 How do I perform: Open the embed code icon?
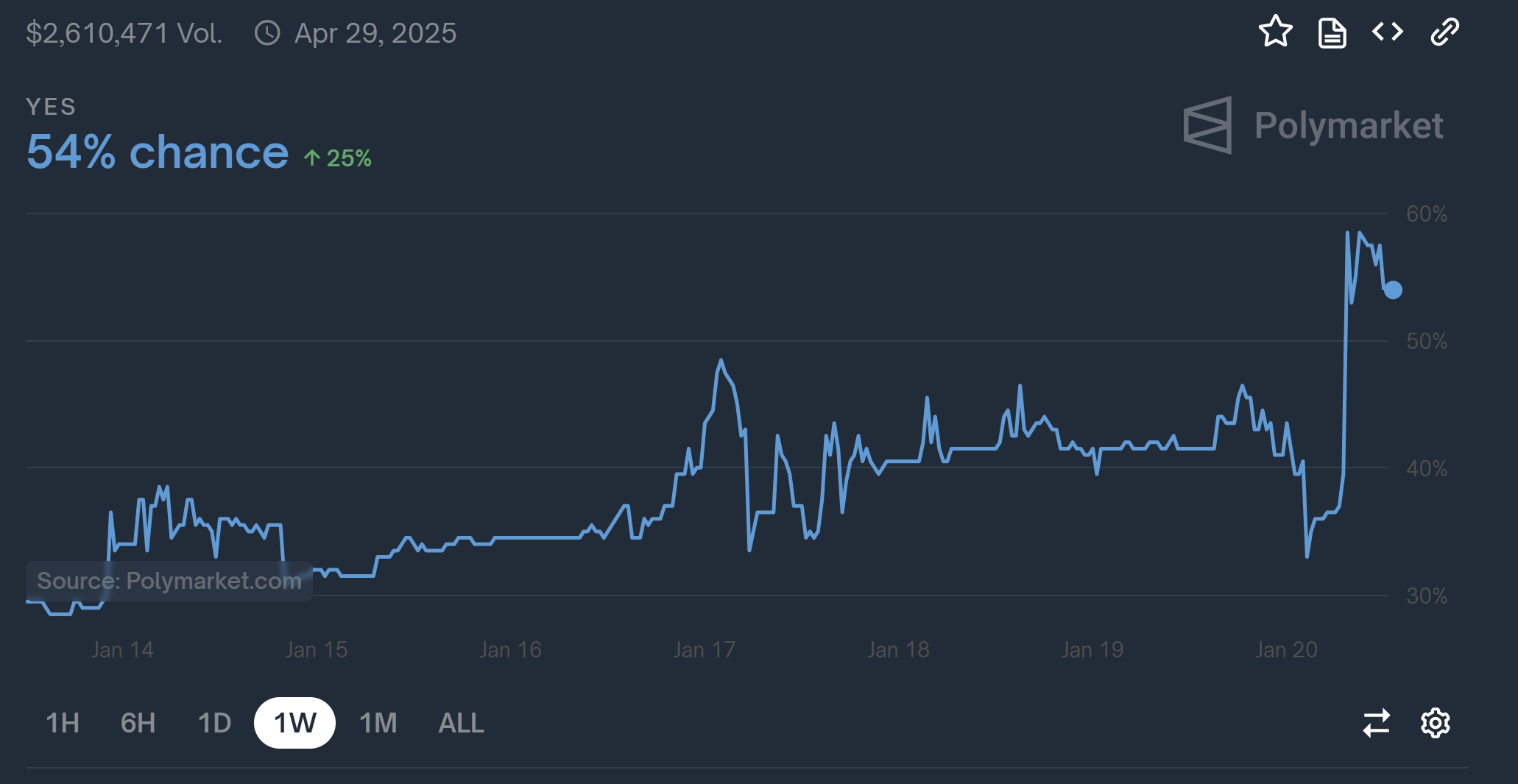1387,32
